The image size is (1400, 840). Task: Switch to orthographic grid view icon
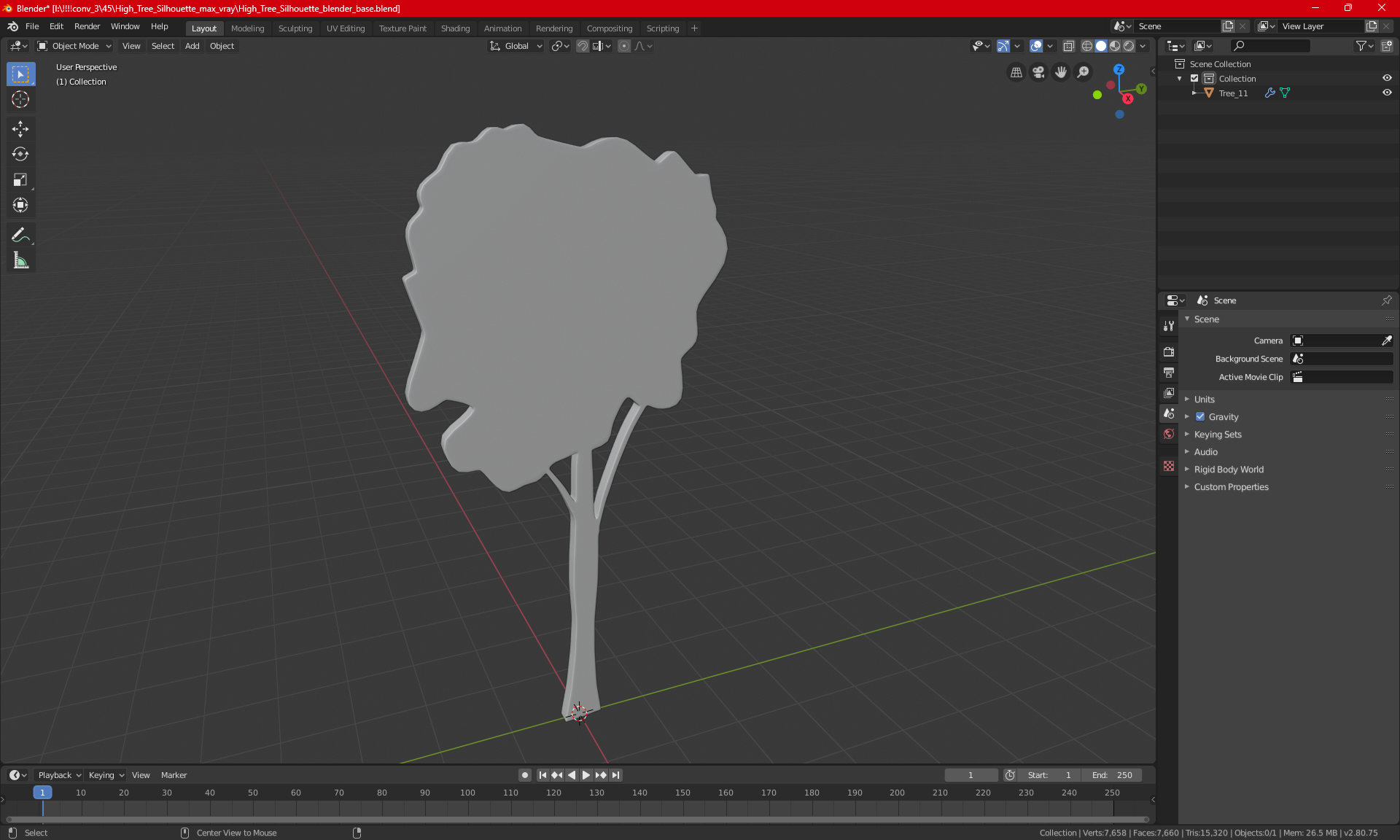tap(1016, 72)
